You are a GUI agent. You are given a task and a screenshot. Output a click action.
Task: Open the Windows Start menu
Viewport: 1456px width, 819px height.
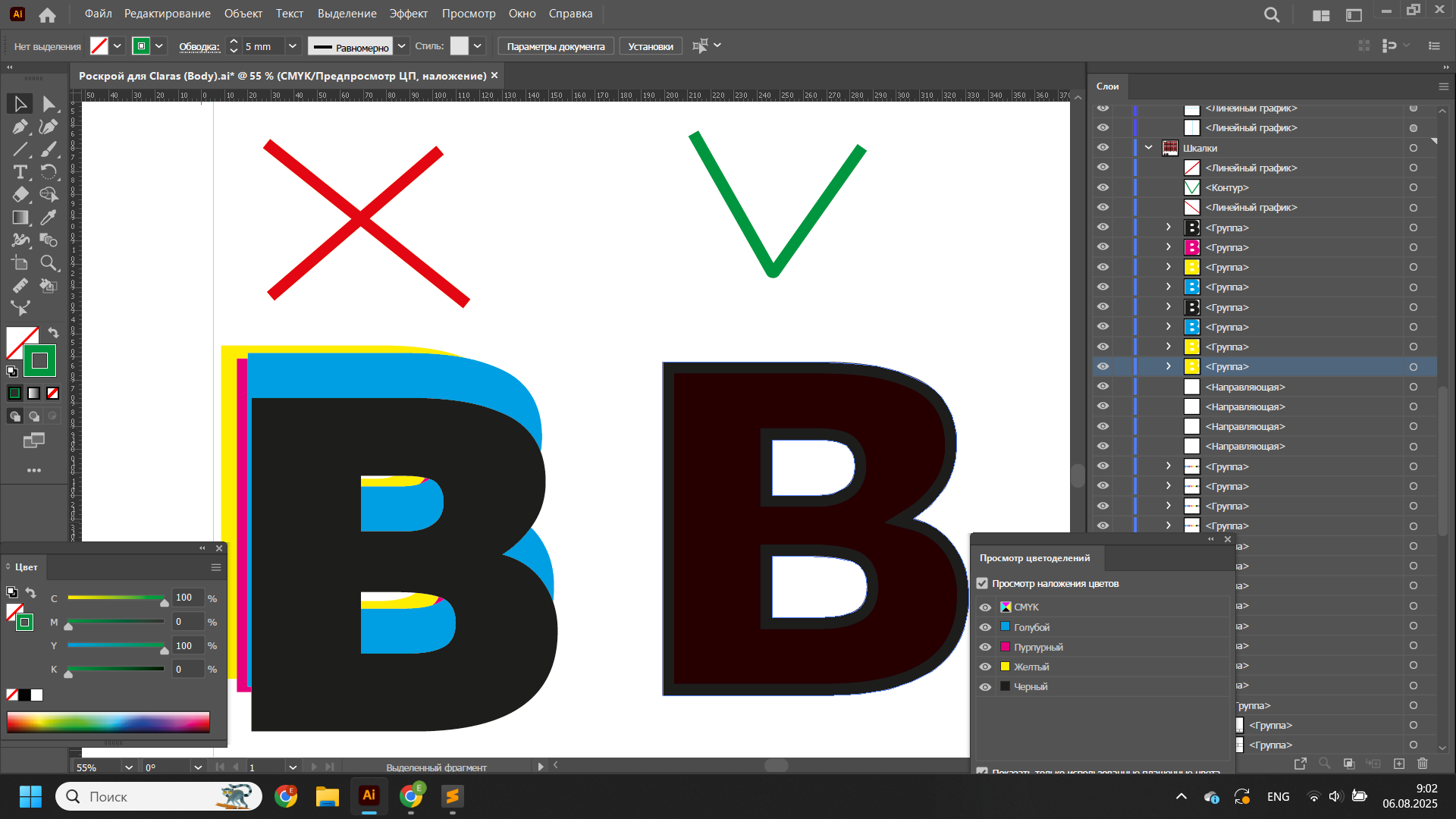[30, 796]
